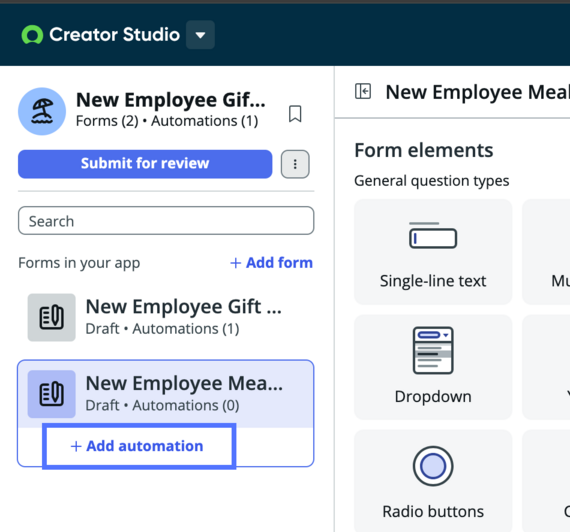Click into the Search field
This screenshot has height=532, width=570.
(x=166, y=221)
